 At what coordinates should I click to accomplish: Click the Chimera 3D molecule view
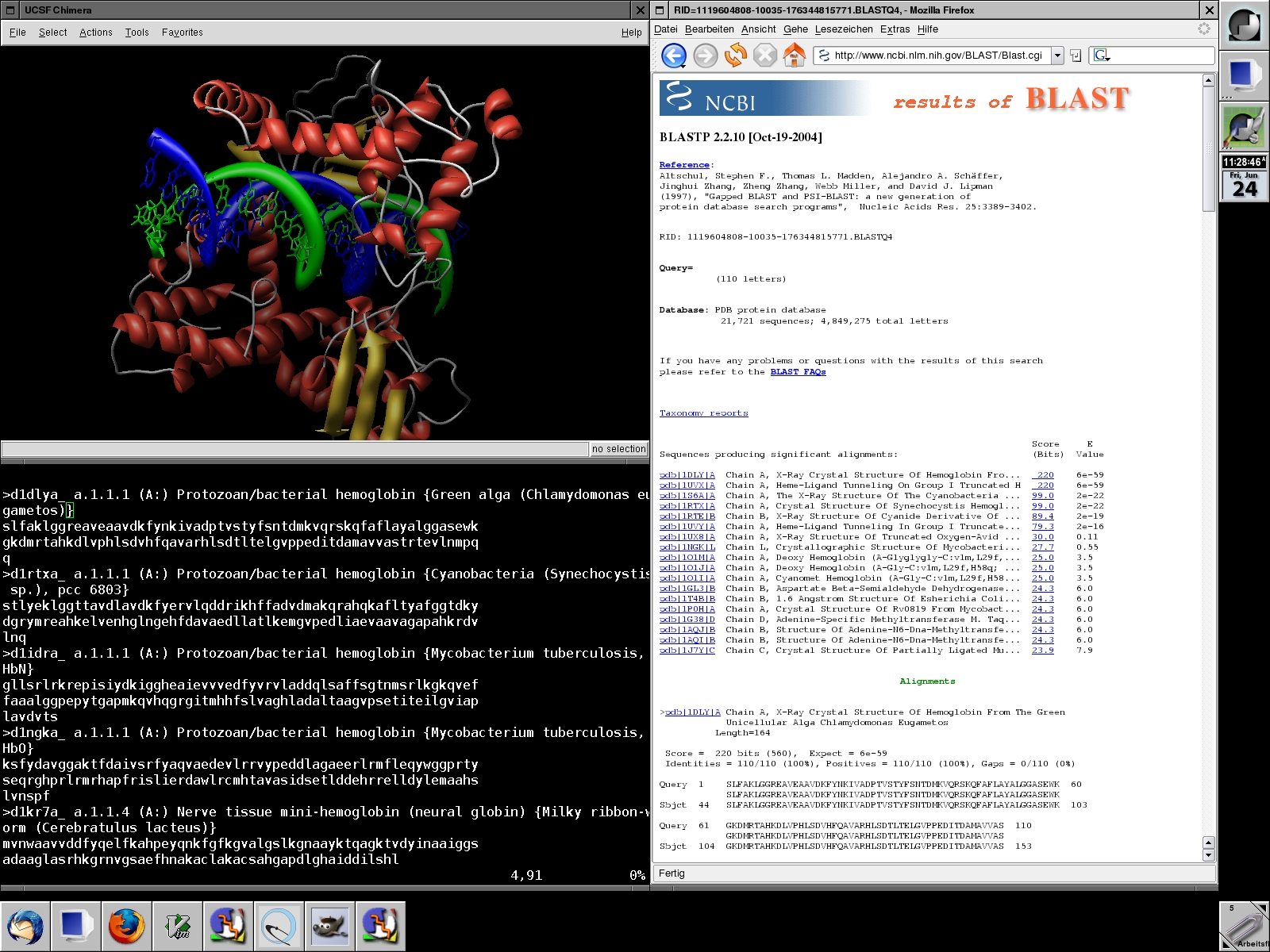[x=325, y=243]
